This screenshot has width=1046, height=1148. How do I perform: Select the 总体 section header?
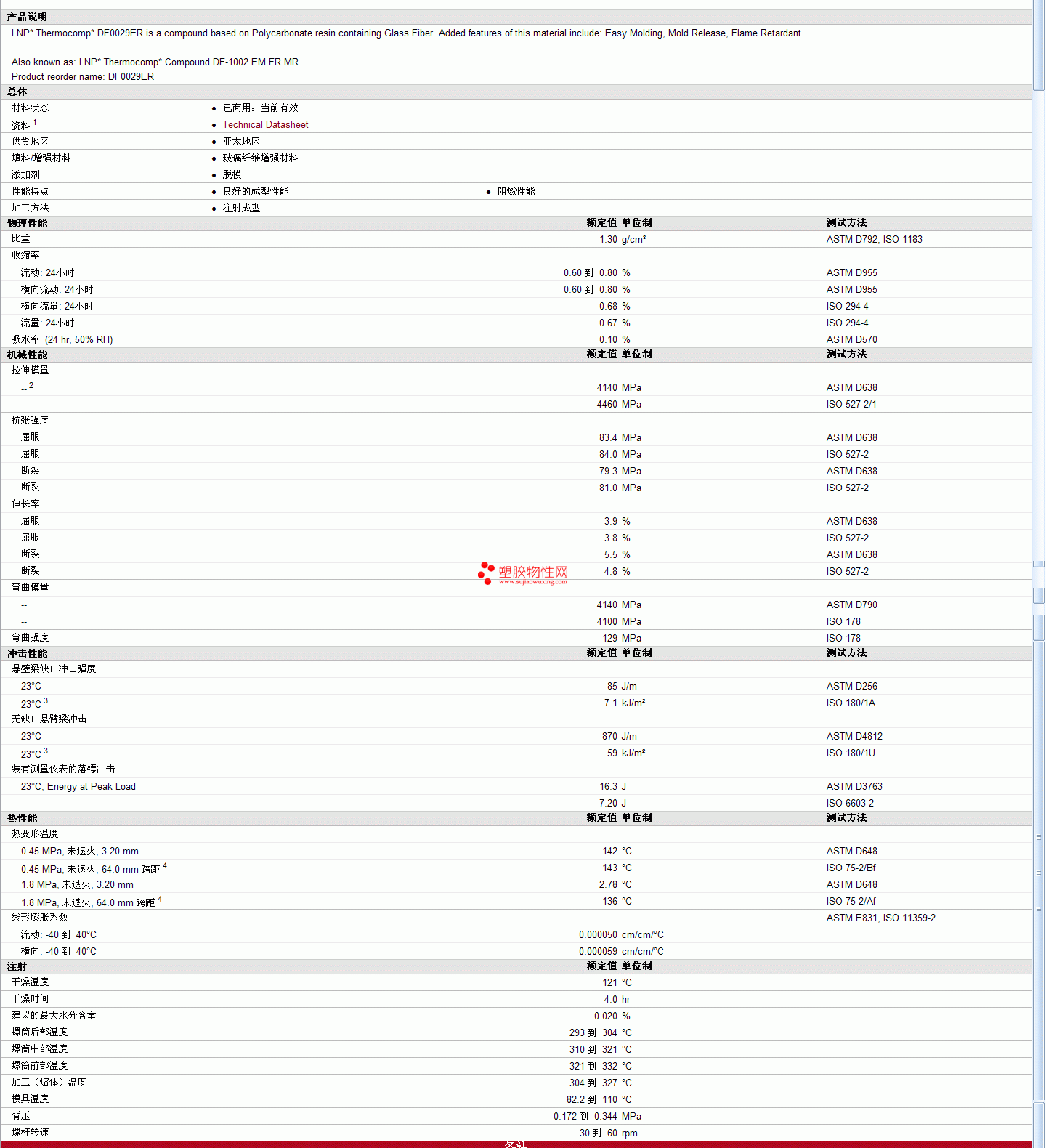pos(17,92)
